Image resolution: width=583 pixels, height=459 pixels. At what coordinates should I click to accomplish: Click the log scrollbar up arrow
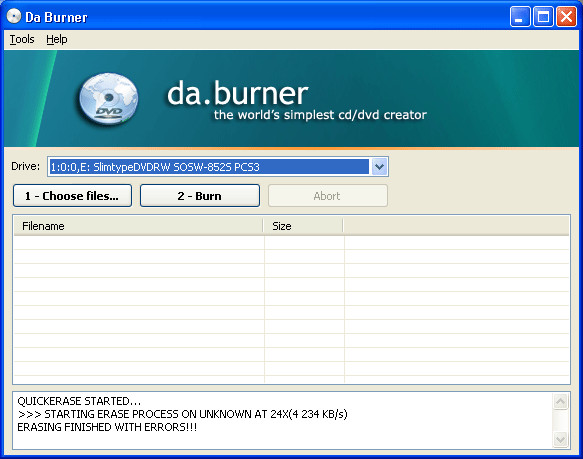(x=560, y=402)
